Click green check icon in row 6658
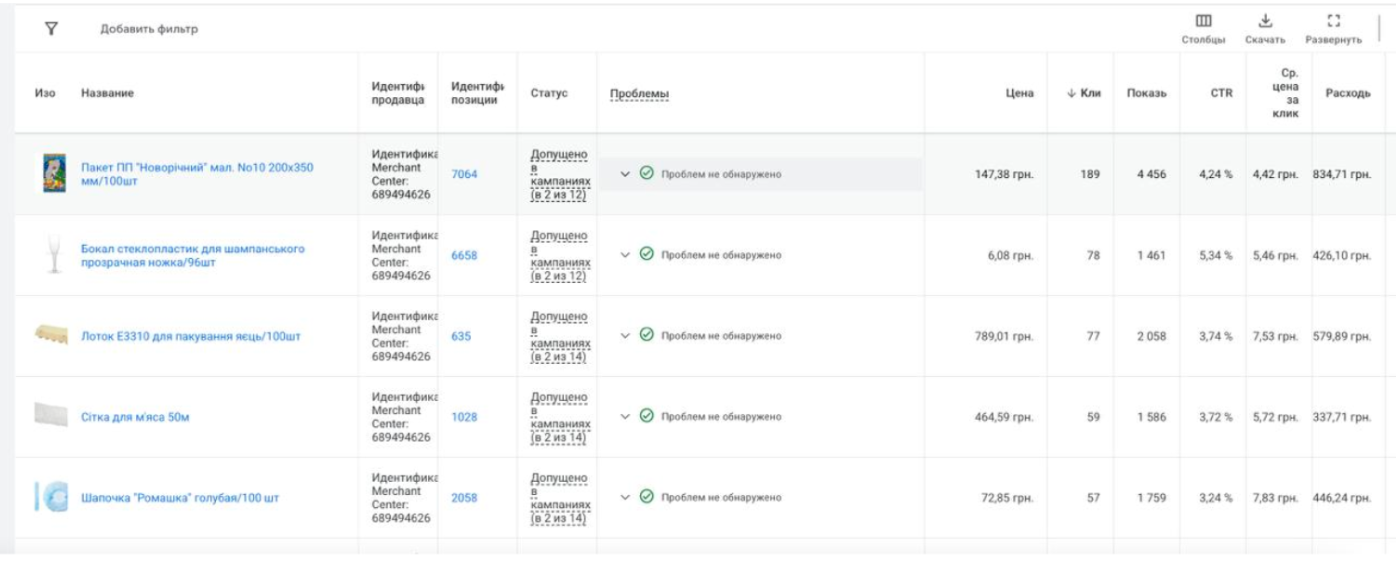 [x=647, y=255]
